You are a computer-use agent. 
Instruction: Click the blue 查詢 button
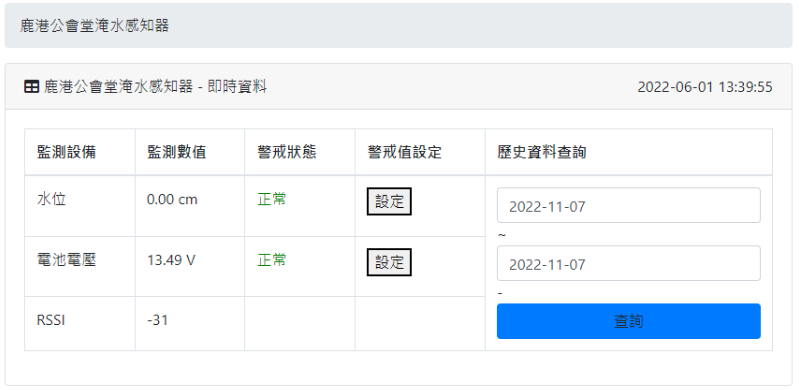[628, 321]
